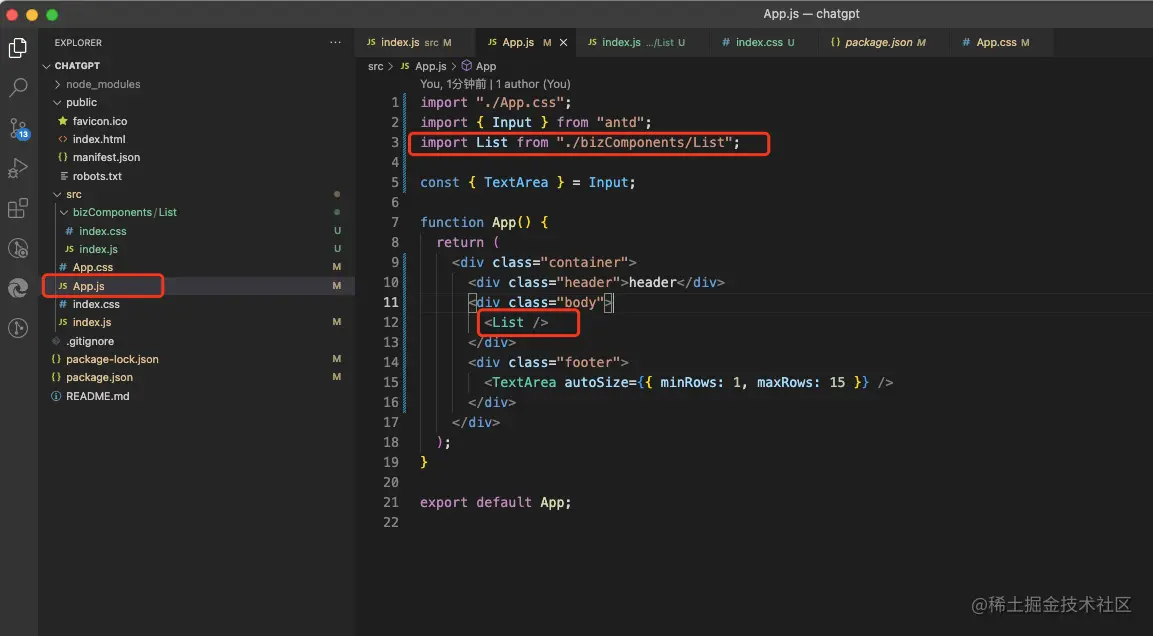Viewport: 1153px width, 636px height.
Task: Click the EXPLORER panel title
Action: click(78, 43)
